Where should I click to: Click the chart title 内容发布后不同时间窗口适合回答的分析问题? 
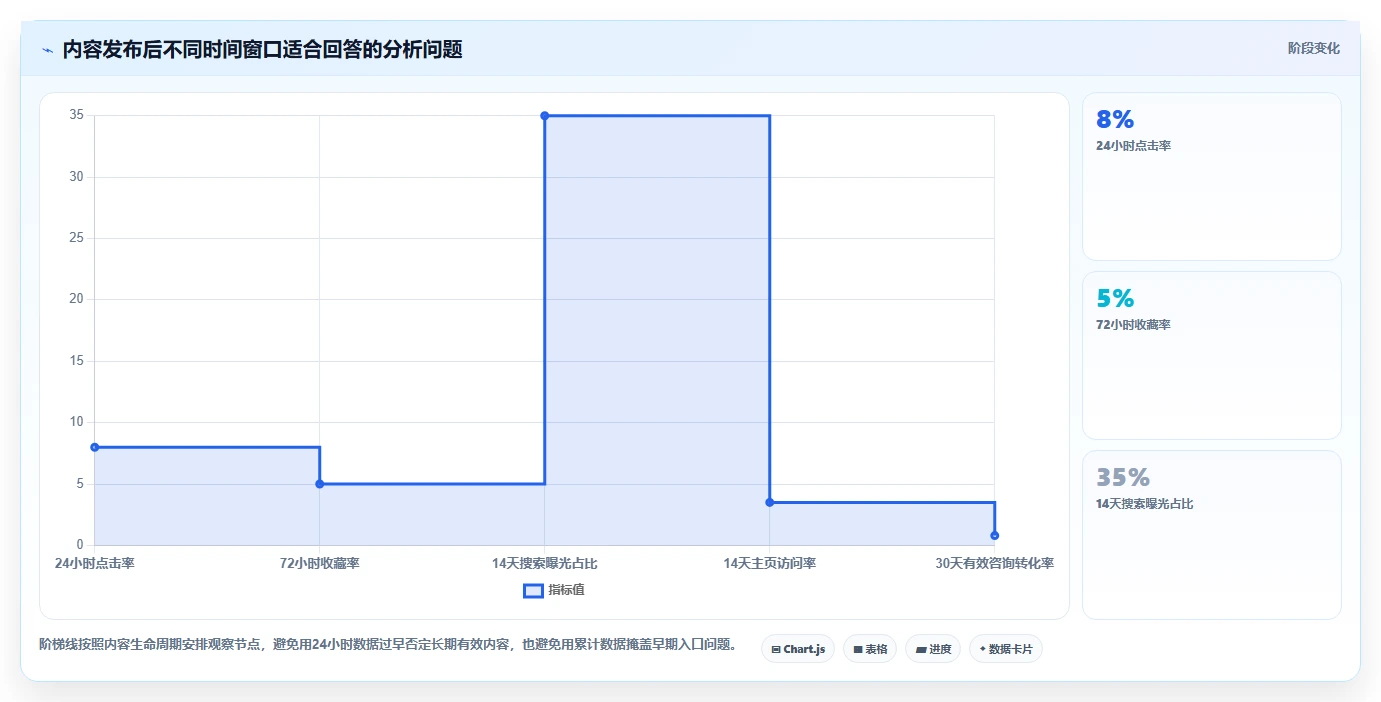pos(263,50)
